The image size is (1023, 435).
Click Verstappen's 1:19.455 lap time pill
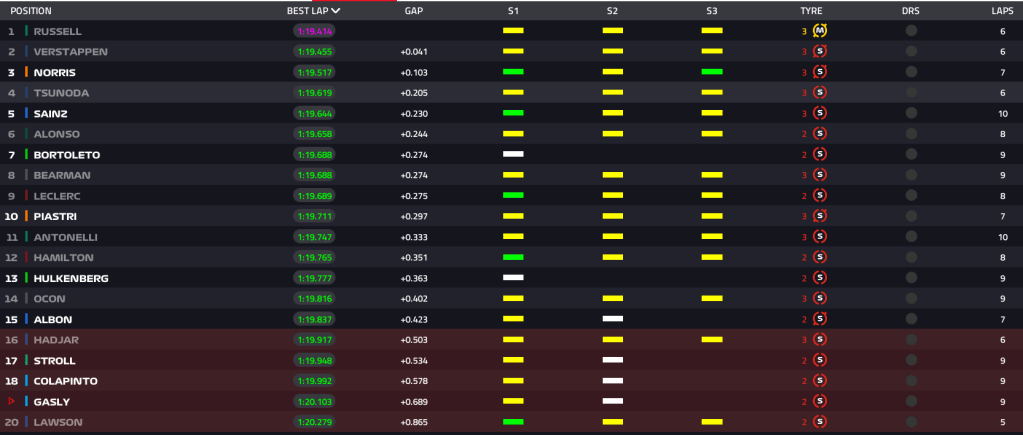(314, 52)
